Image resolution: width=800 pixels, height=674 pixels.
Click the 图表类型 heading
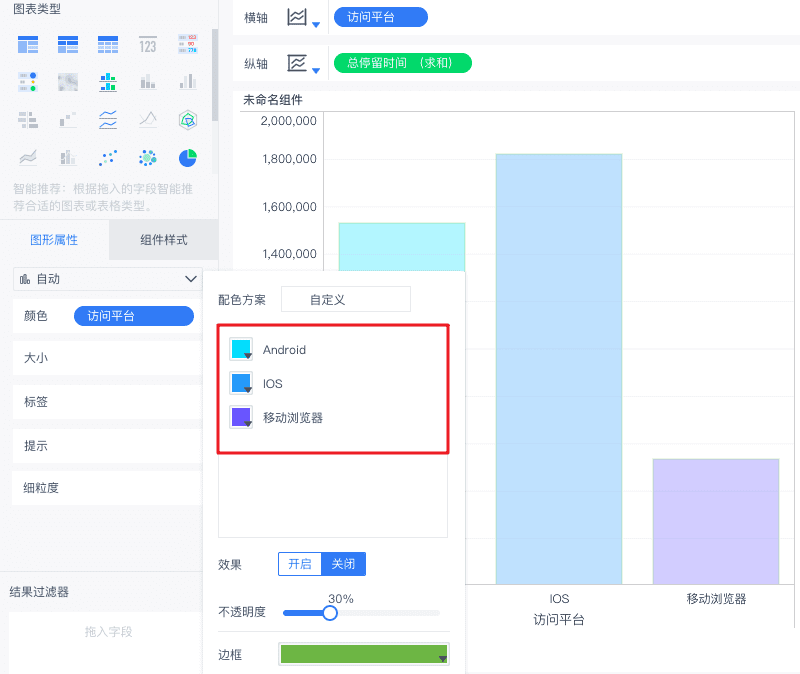point(37,9)
